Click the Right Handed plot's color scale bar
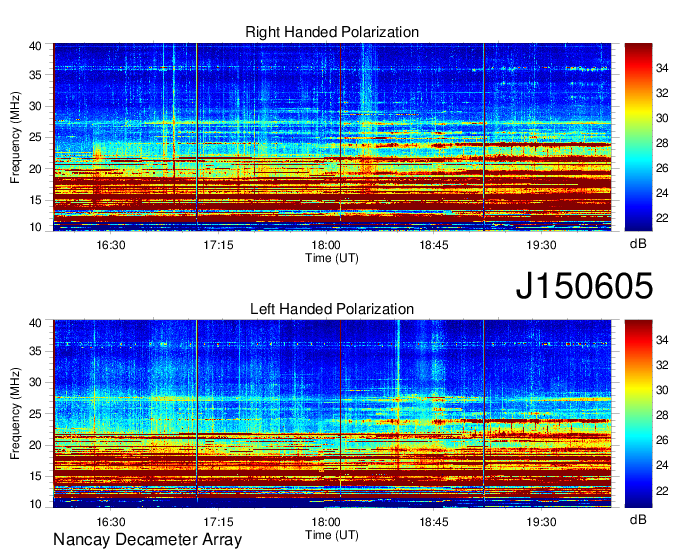680x552 pixels. pos(638,137)
